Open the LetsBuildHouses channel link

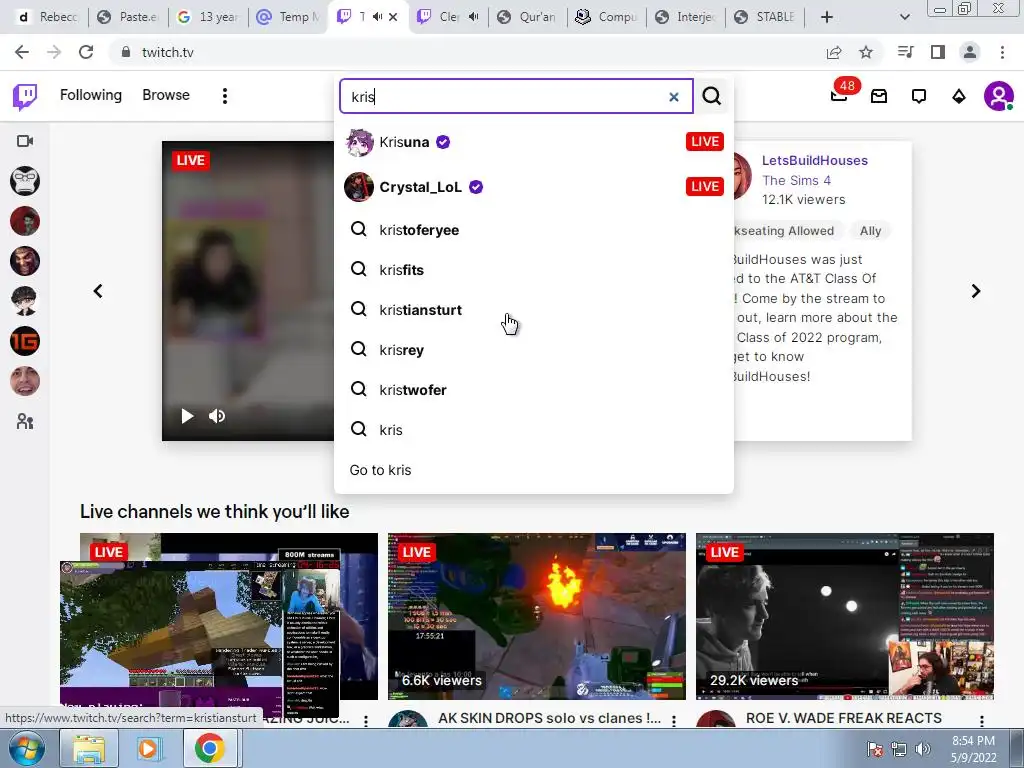coord(814,161)
